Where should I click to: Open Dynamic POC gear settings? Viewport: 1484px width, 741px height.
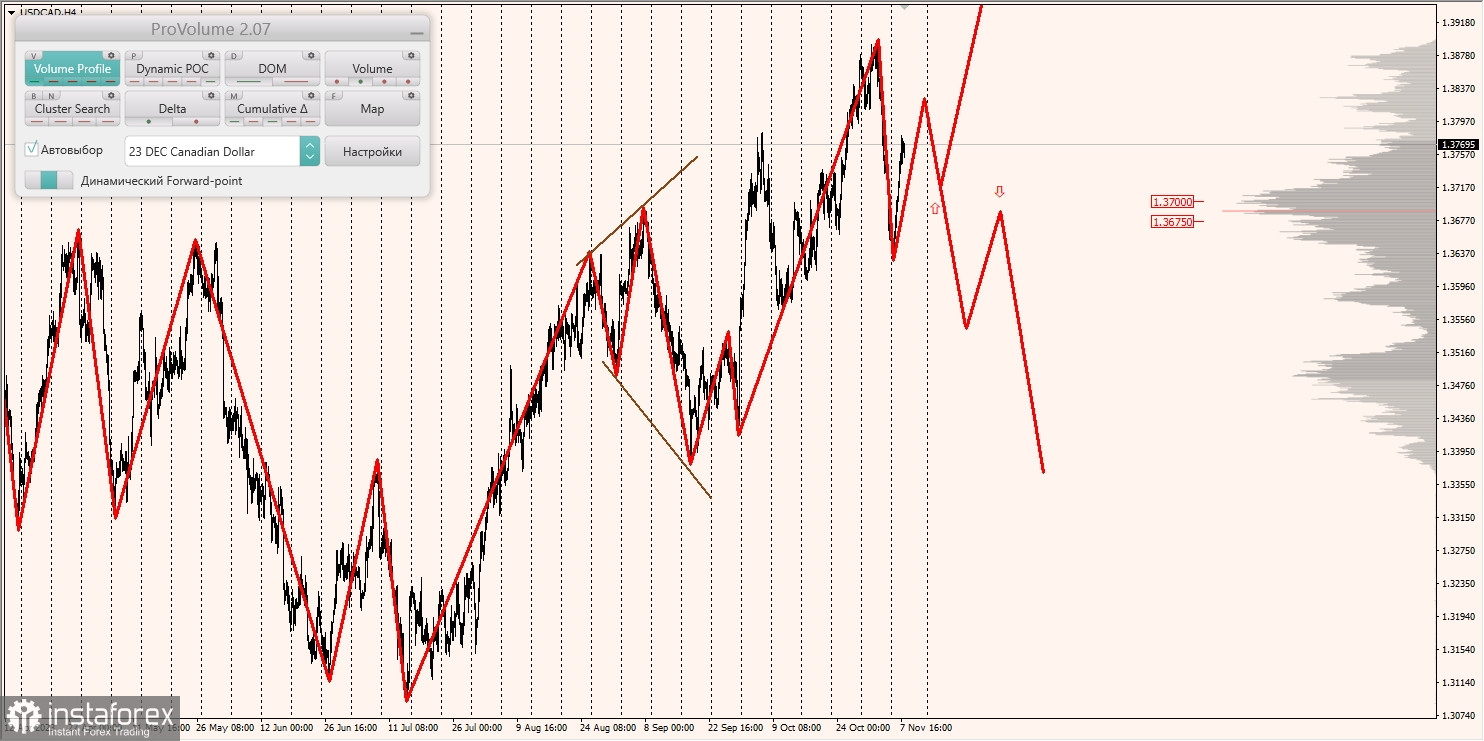pos(211,56)
